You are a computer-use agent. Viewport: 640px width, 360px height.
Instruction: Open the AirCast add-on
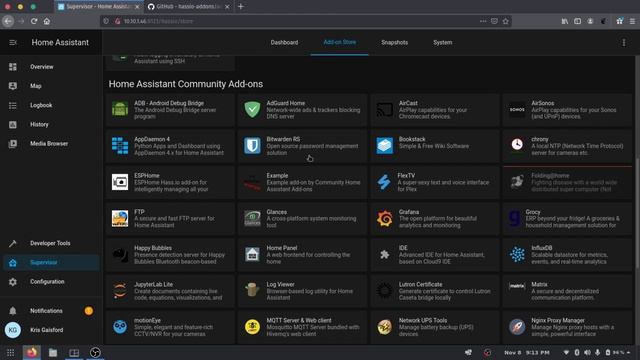[435, 110]
